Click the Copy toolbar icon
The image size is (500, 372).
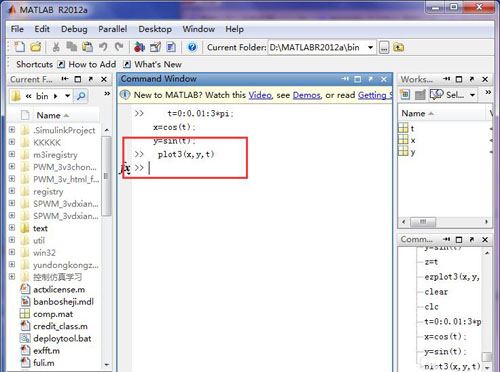tap(71, 47)
